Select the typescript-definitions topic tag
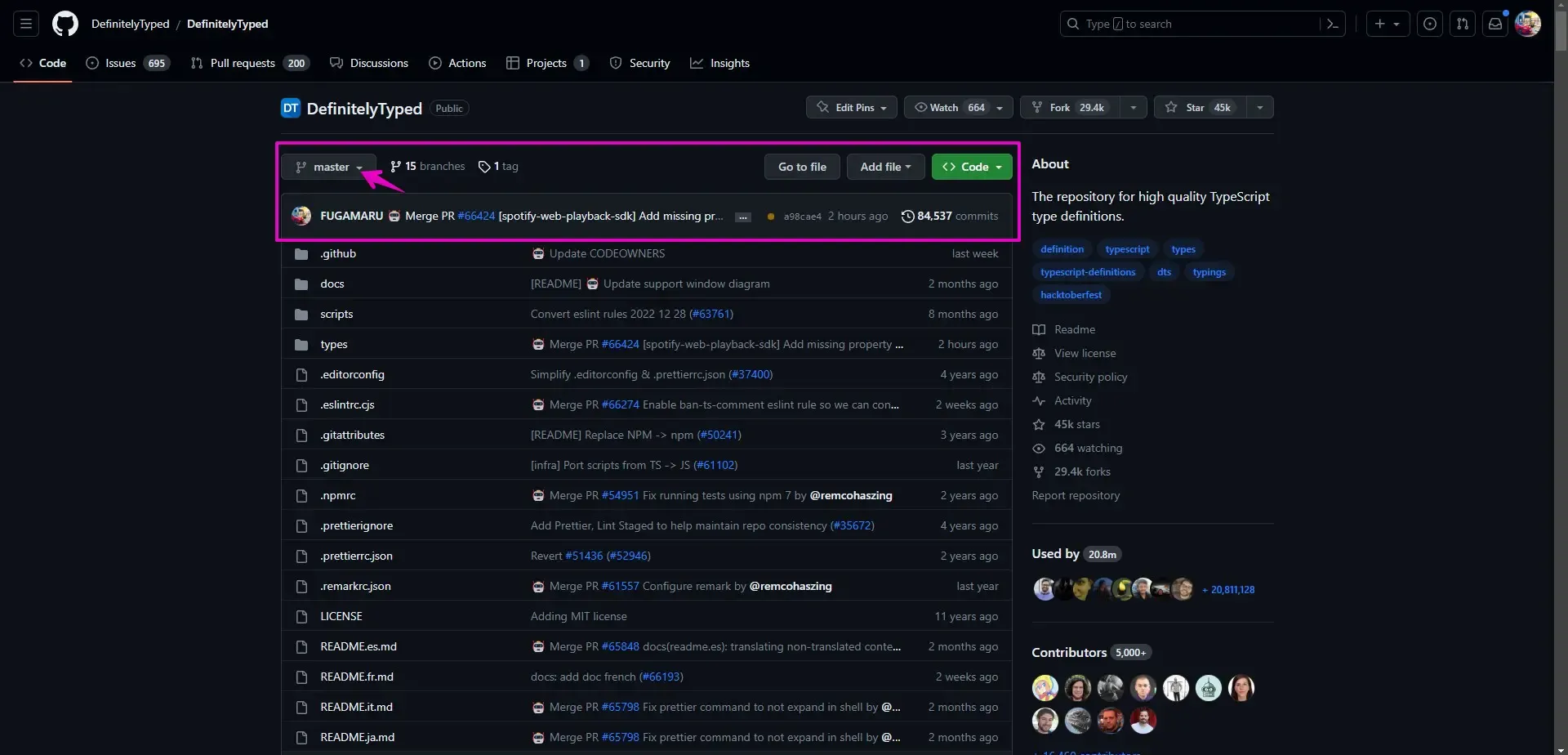Screen dimensions: 1568x755 [1088, 272]
